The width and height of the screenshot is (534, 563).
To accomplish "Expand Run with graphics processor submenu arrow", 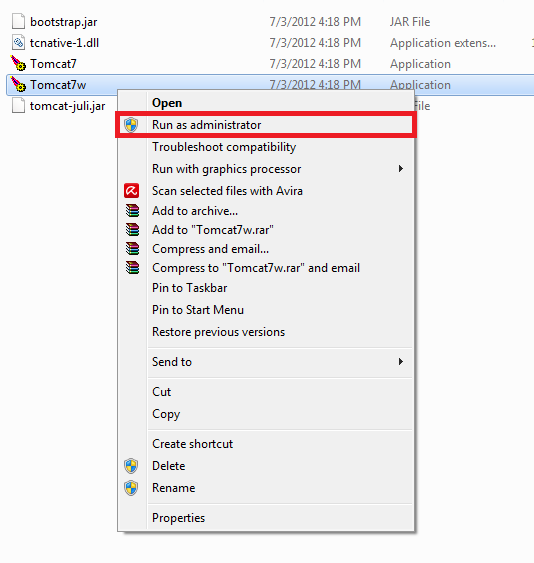I will [x=401, y=169].
